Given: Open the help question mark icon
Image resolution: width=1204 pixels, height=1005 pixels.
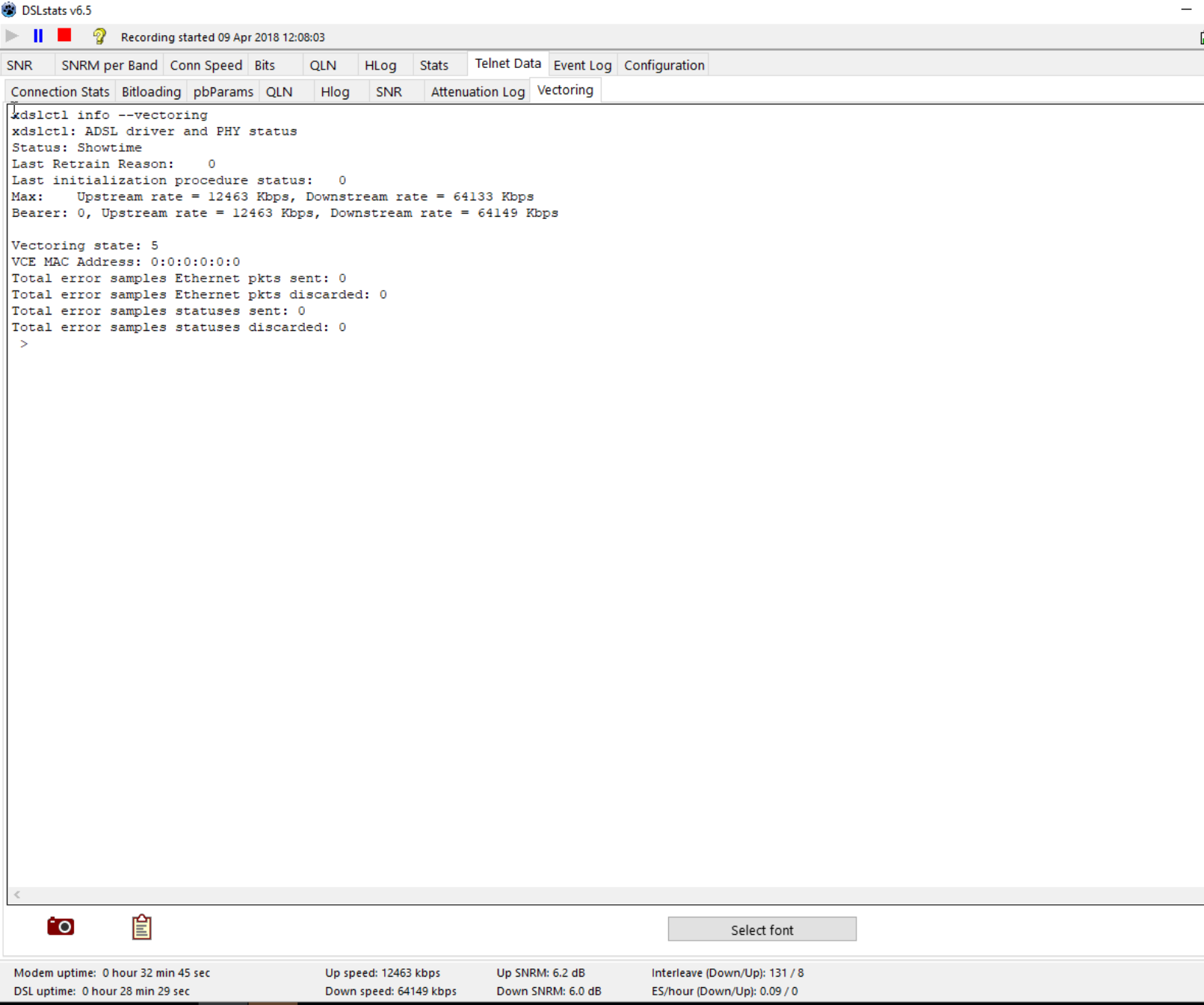Looking at the screenshot, I should (x=99, y=37).
